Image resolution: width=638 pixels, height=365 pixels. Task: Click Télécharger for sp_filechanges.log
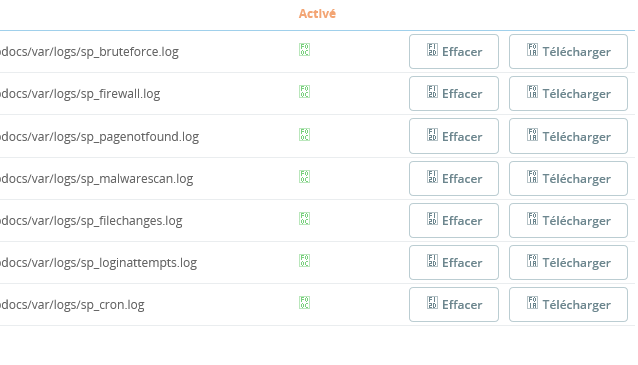click(568, 221)
